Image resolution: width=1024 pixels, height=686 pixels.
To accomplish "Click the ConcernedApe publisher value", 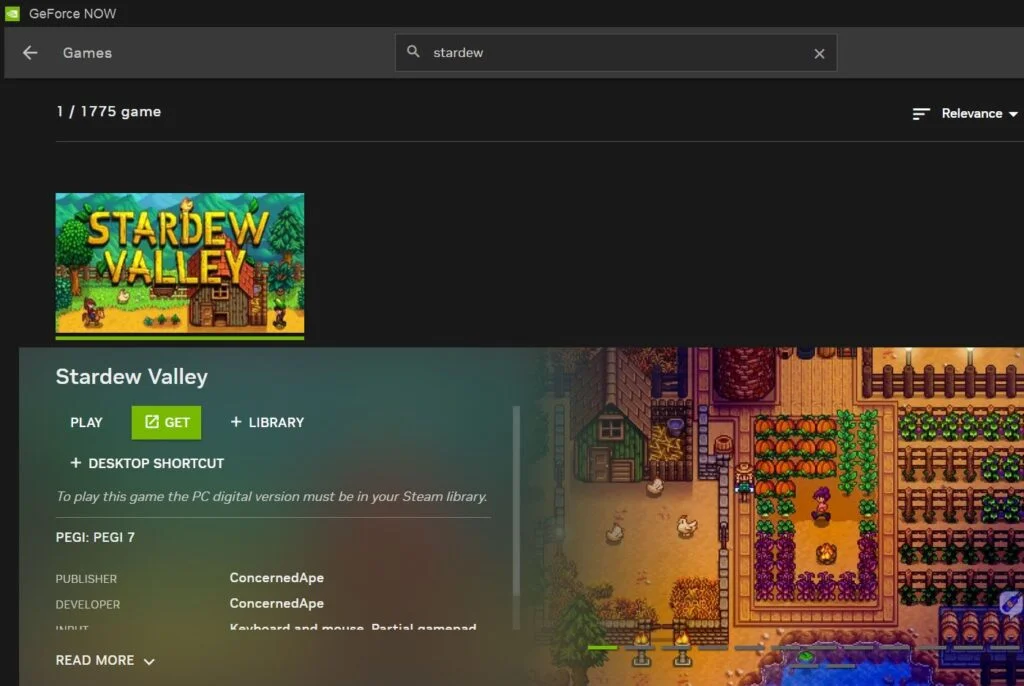I will [277, 578].
